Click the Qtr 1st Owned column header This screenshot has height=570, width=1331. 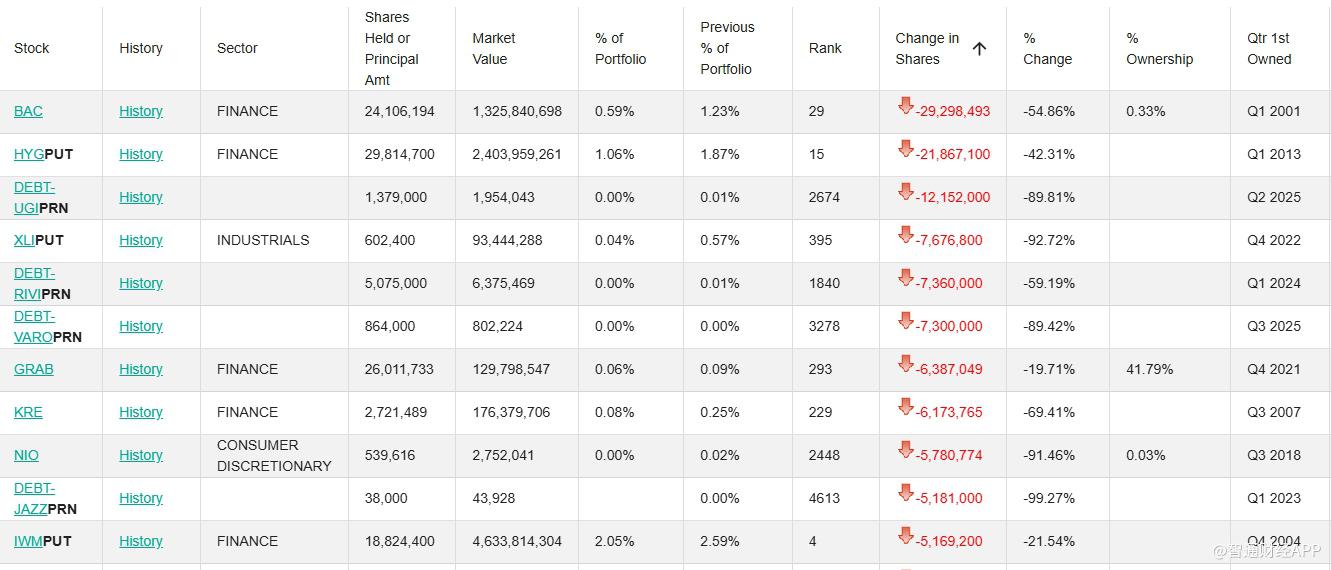point(1269,49)
